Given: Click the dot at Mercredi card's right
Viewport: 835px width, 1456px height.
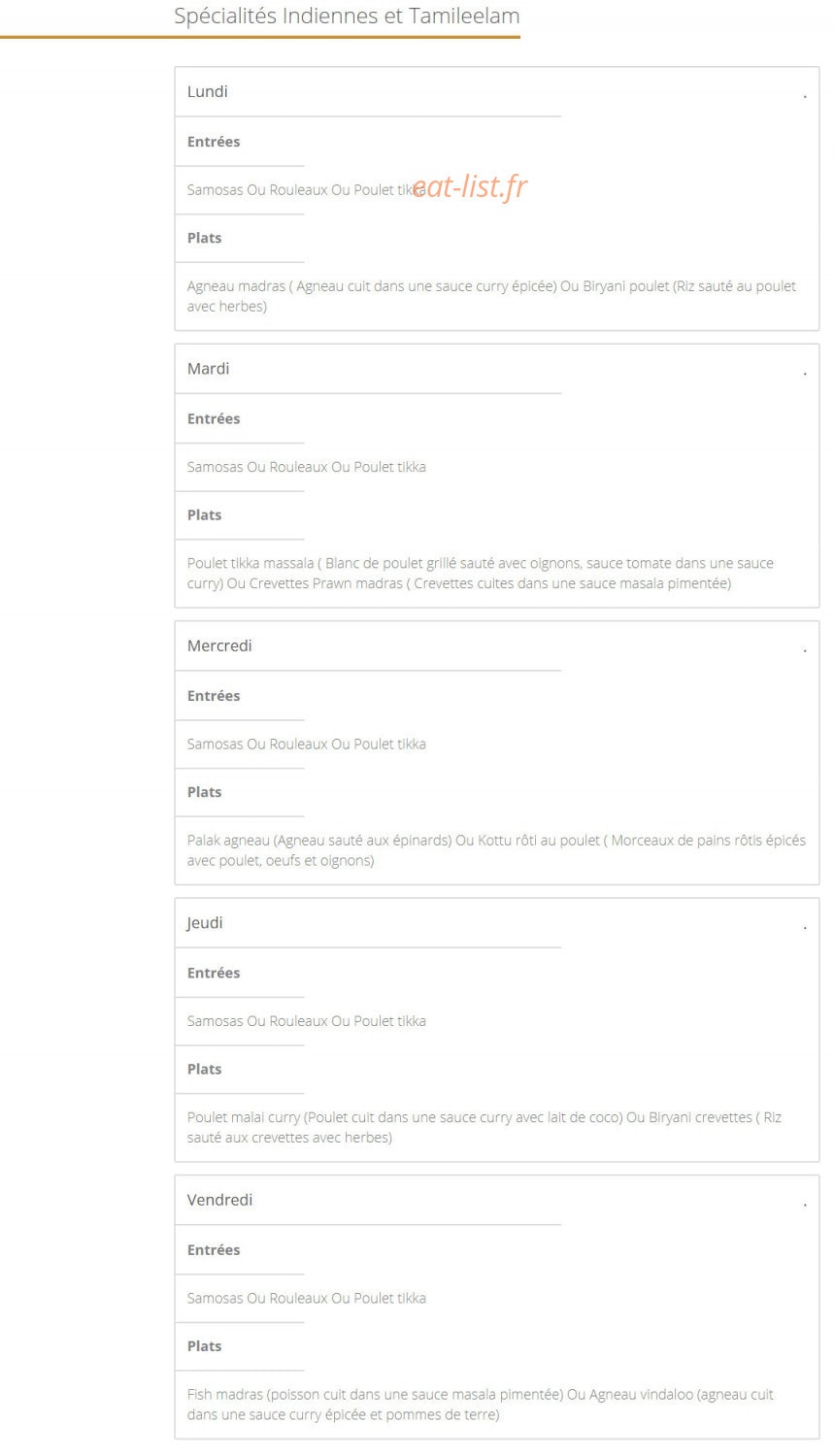Looking at the screenshot, I should pyautogui.click(x=805, y=650).
